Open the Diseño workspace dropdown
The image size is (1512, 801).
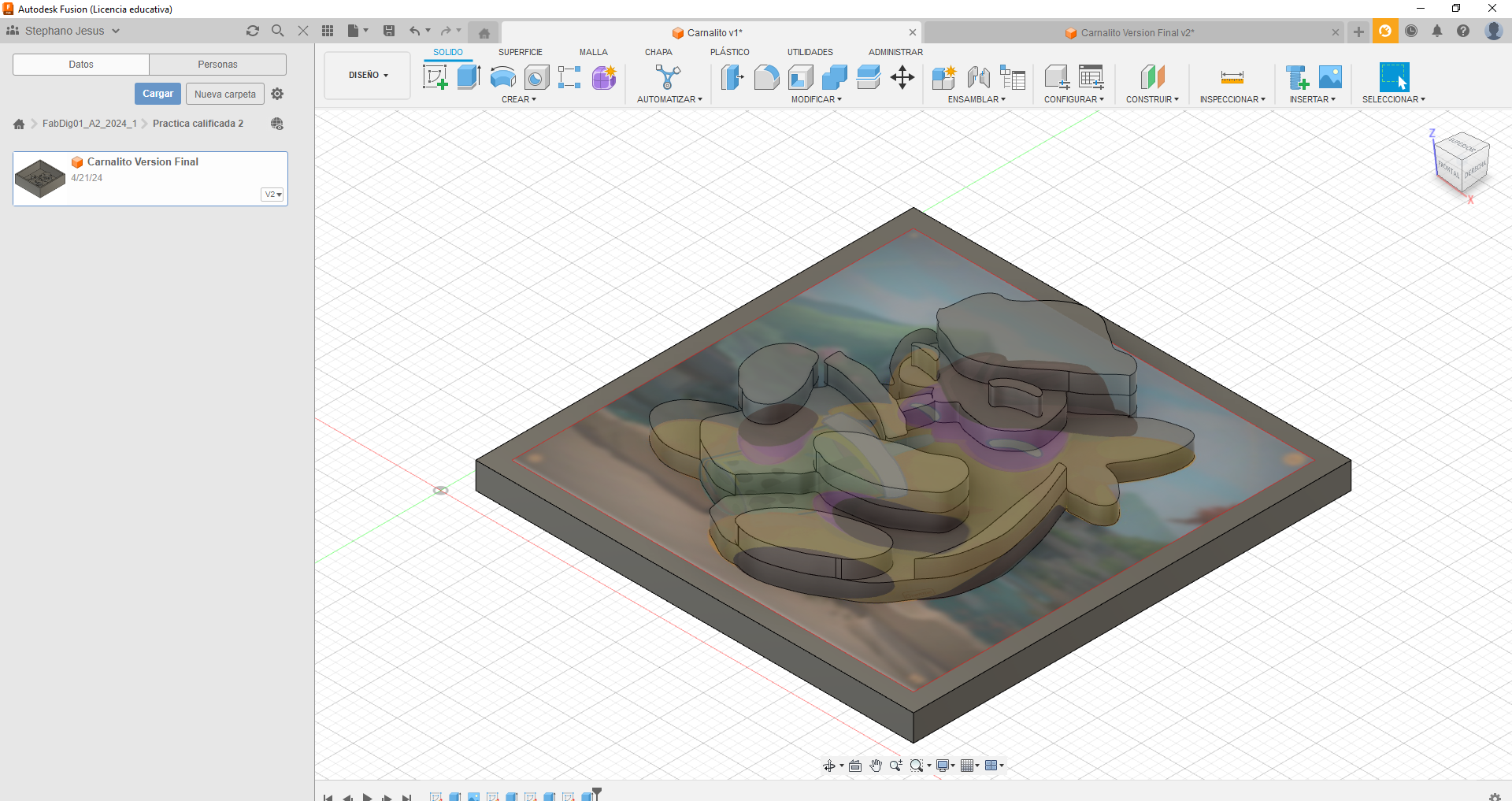[368, 76]
